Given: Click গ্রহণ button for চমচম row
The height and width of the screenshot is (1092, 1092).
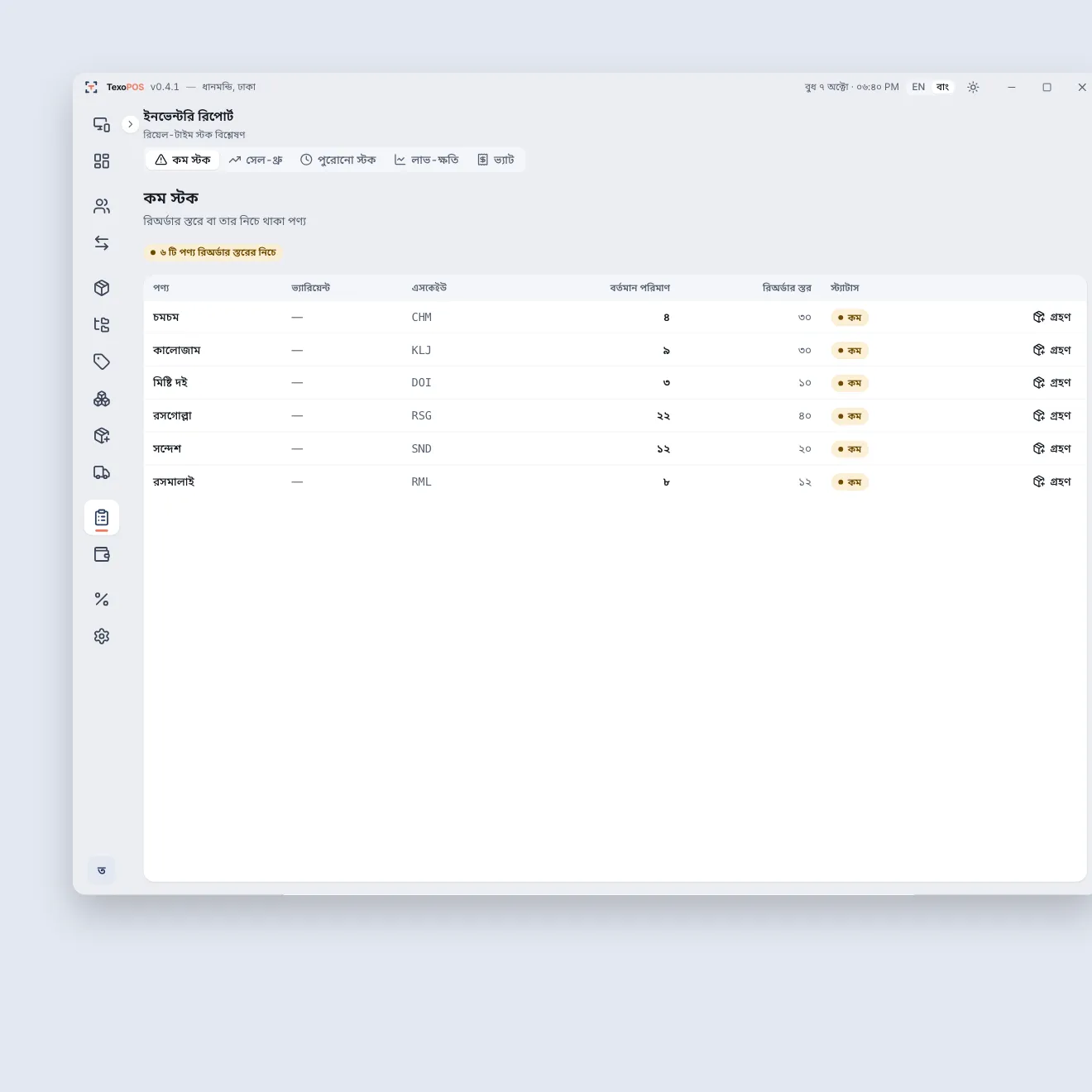Looking at the screenshot, I should click(x=1052, y=317).
